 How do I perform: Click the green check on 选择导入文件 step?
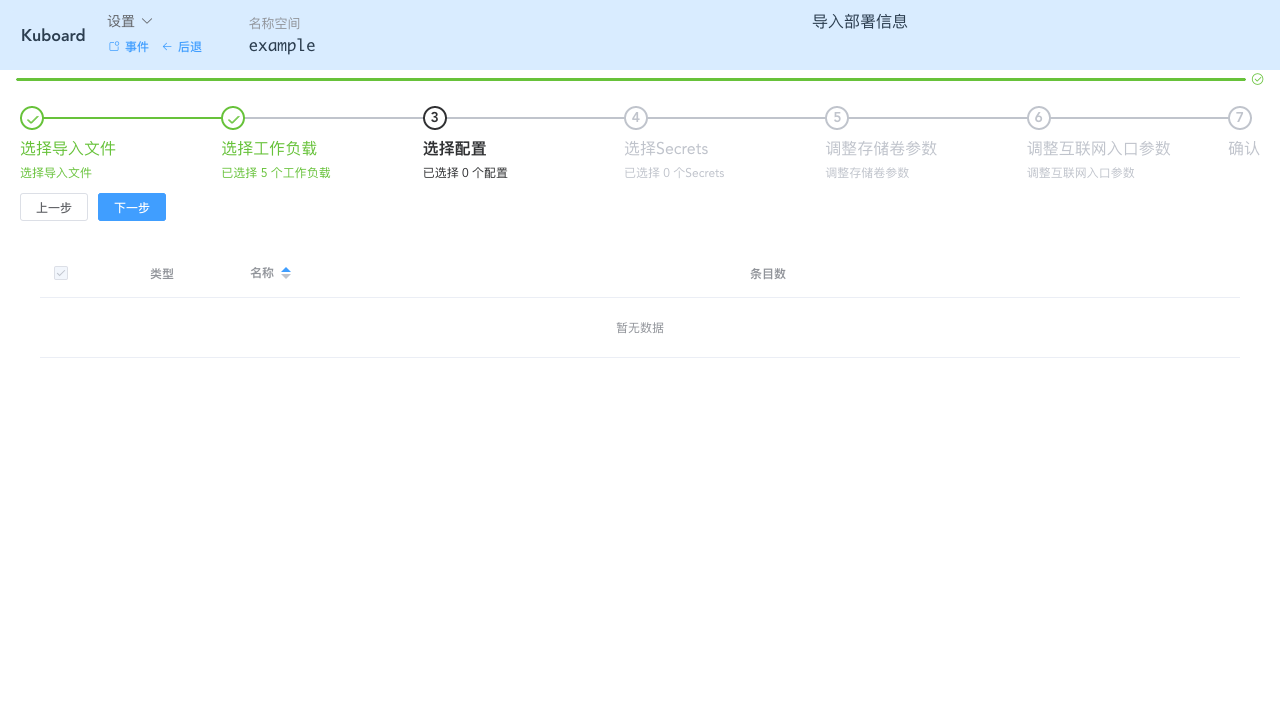tap(31, 118)
